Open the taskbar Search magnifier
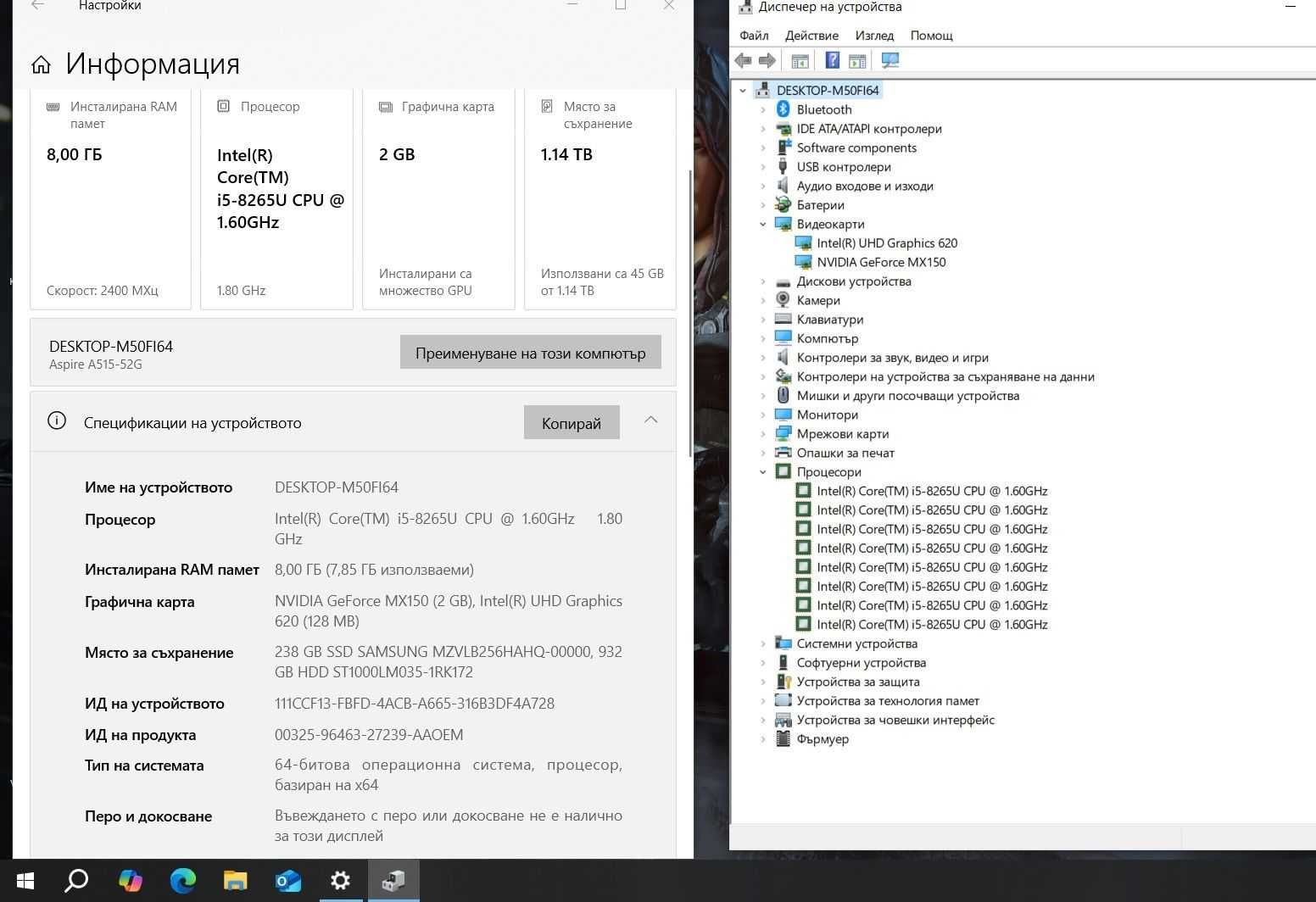 [x=77, y=881]
